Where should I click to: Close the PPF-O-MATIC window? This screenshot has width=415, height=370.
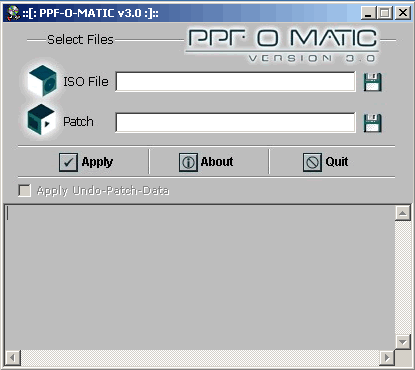(x=403, y=13)
